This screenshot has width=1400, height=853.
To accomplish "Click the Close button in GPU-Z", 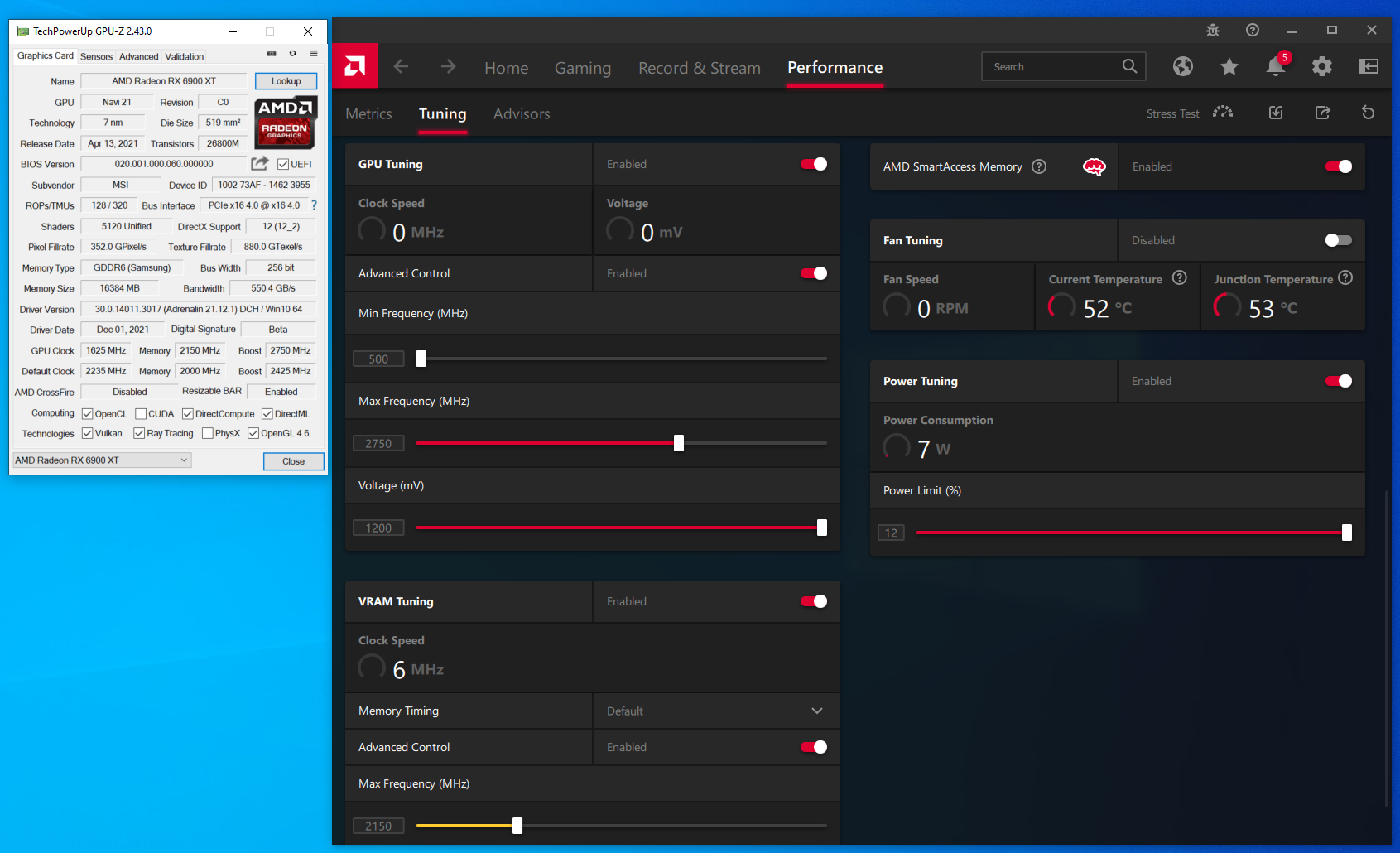I will pyautogui.click(x=293, y=461).
